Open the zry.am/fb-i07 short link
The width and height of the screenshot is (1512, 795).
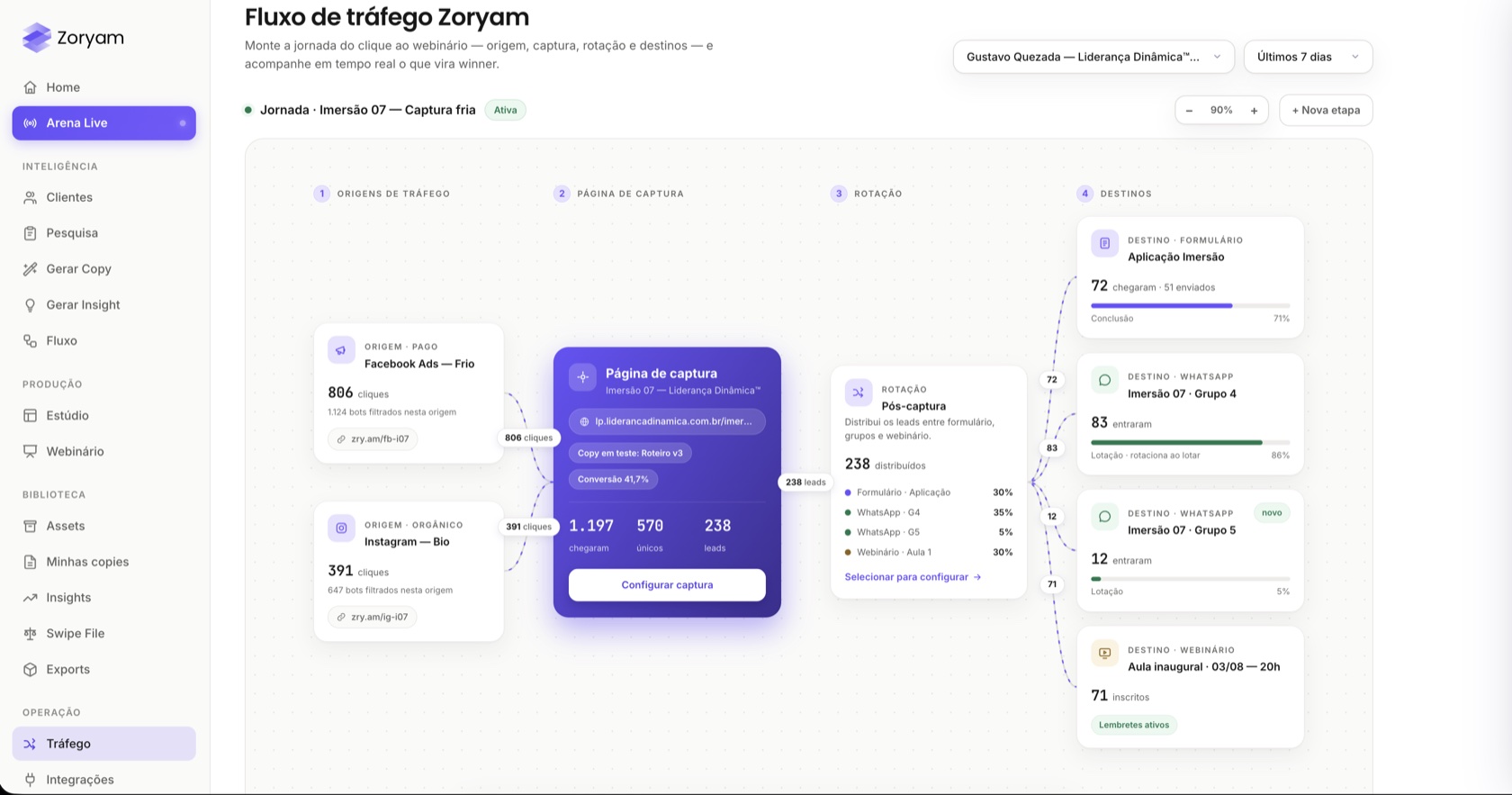[x=373, y=439]
